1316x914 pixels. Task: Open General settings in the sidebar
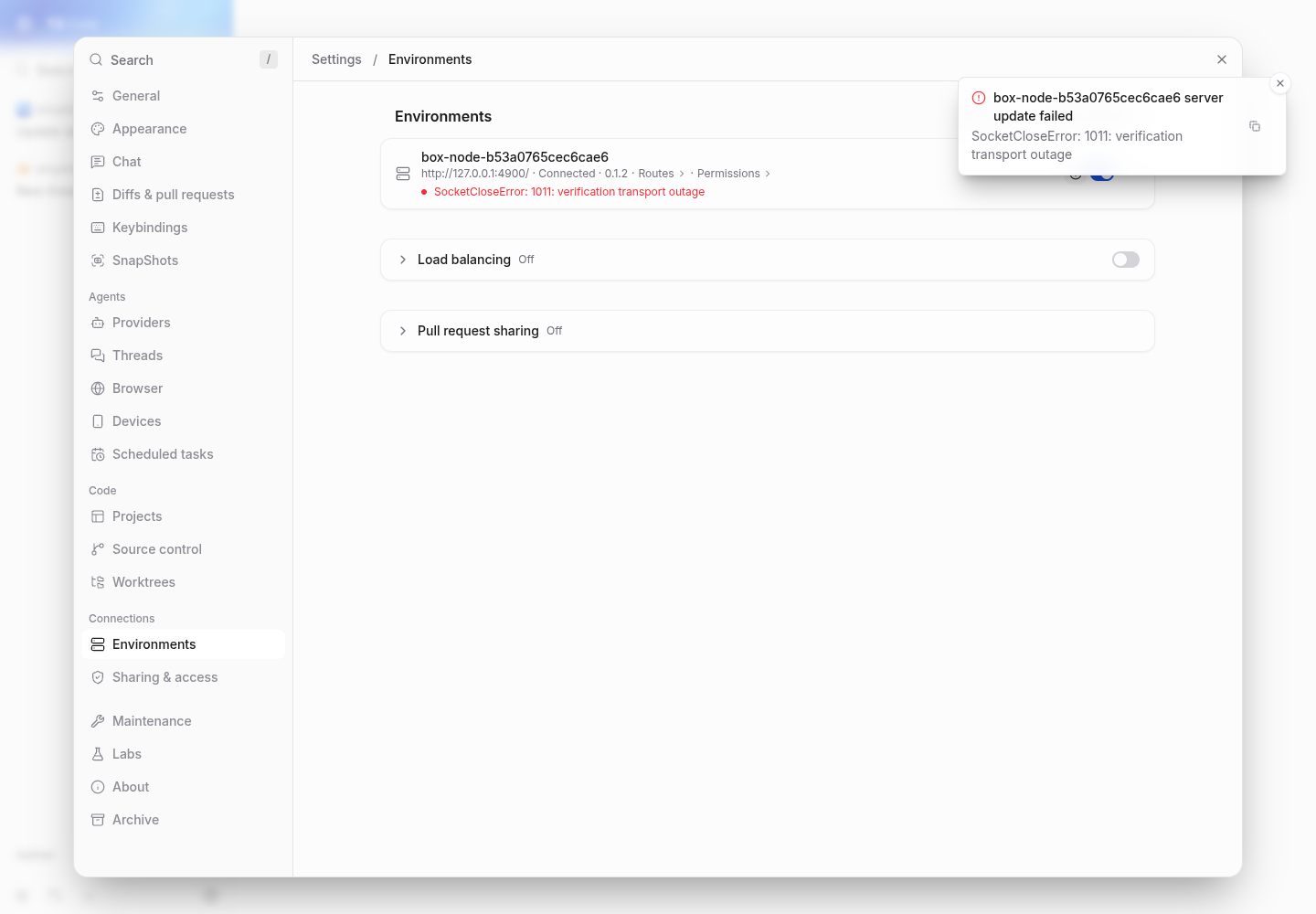183,96
